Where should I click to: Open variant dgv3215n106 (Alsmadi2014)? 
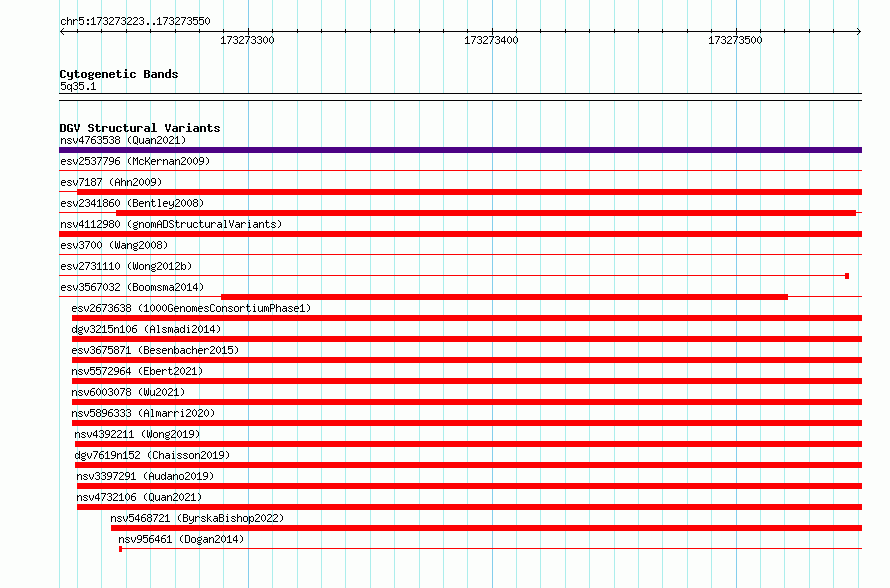pos(146,329)
